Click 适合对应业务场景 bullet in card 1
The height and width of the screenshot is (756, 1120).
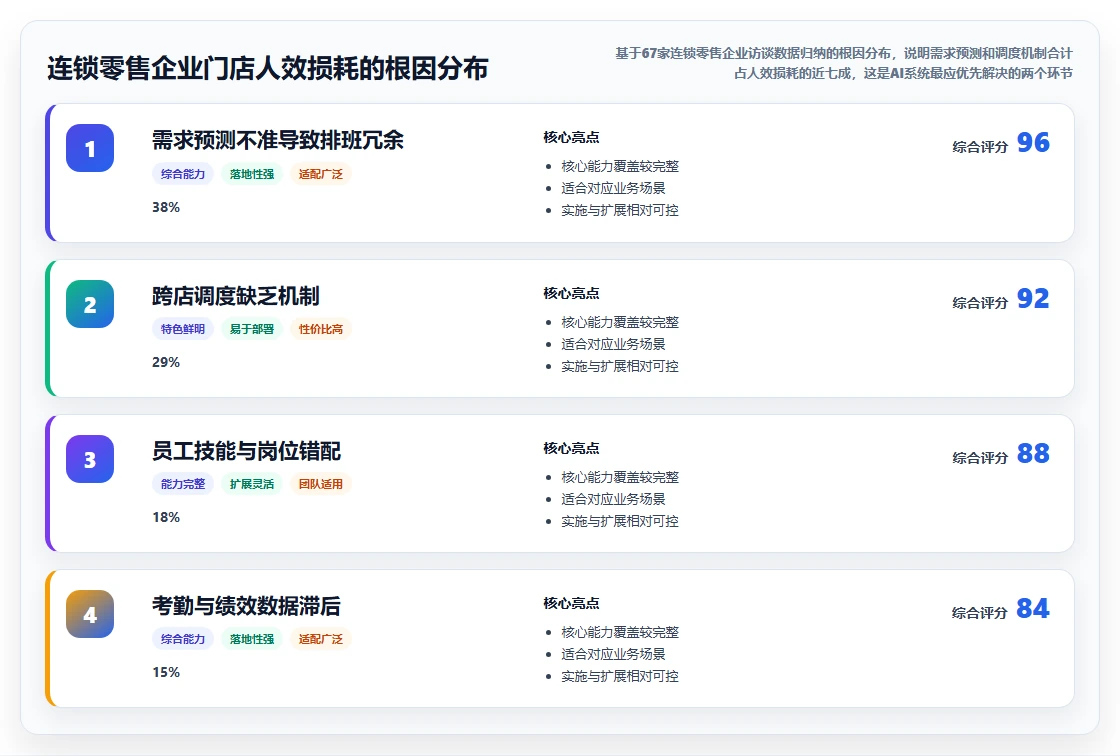click(x=614, y=189)
